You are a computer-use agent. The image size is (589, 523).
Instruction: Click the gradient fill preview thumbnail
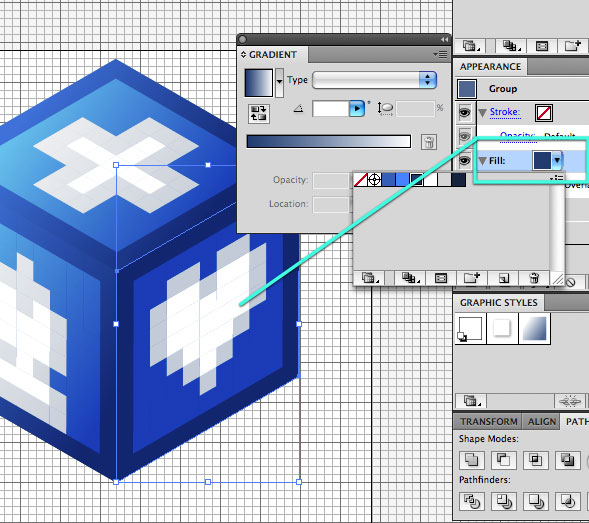pos(259,83)
